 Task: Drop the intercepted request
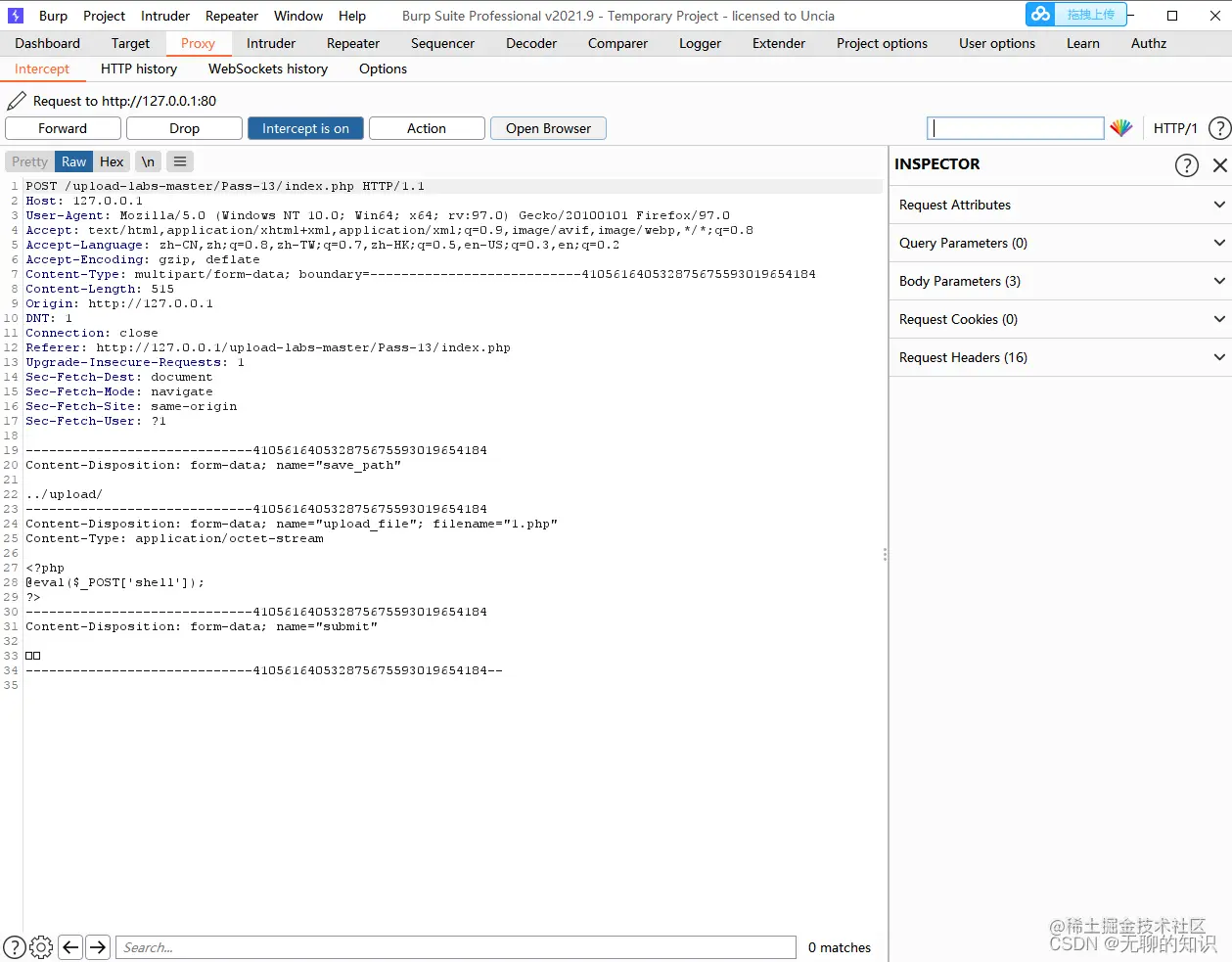click(x=184, y=128)
